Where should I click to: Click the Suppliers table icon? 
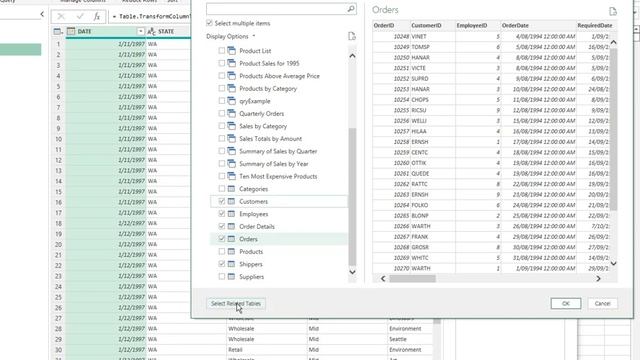pyautogui.click(x=231, y=277)
